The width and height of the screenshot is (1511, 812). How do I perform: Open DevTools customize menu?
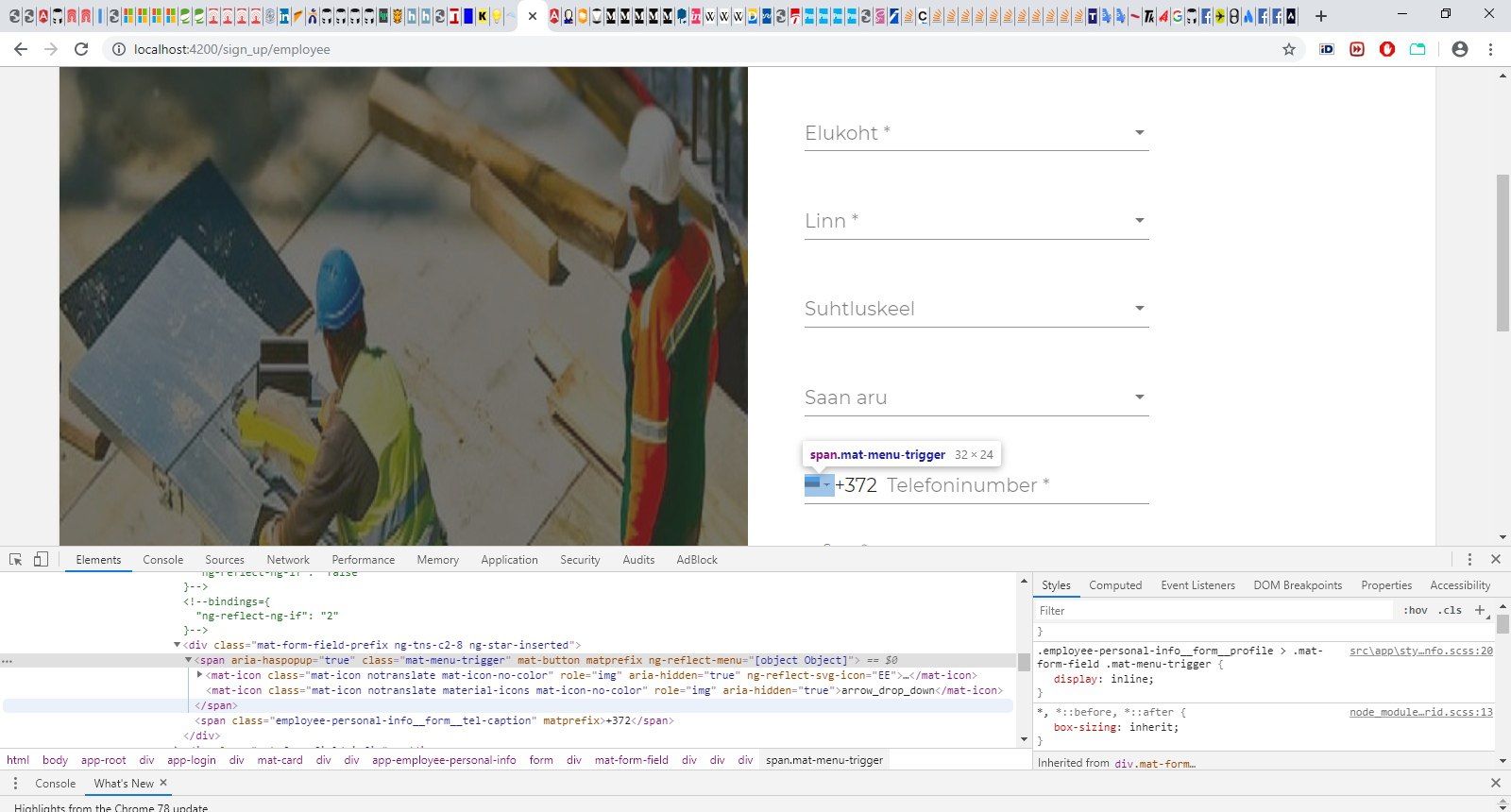click(x=1469, y=559)
